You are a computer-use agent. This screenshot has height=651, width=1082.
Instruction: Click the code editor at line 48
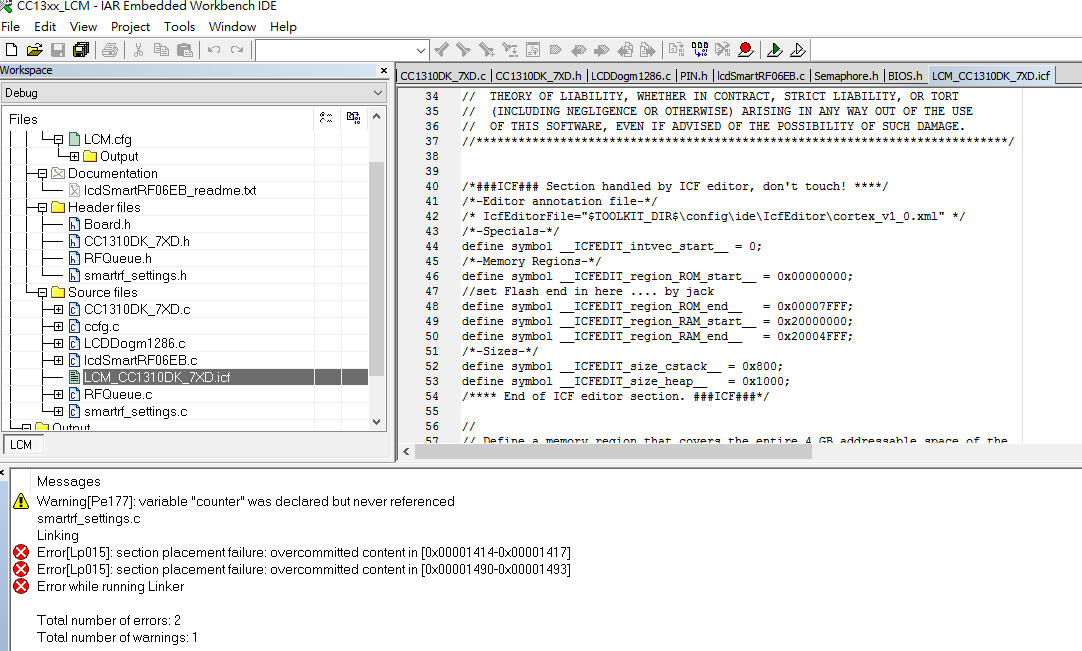[x=657, y=307]
